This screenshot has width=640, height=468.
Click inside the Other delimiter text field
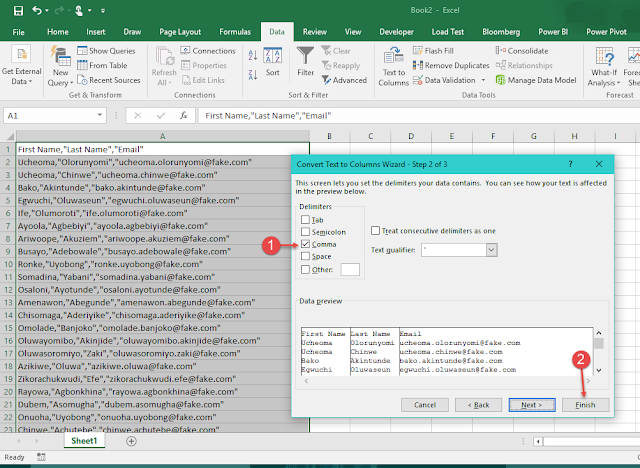(350, 269)
